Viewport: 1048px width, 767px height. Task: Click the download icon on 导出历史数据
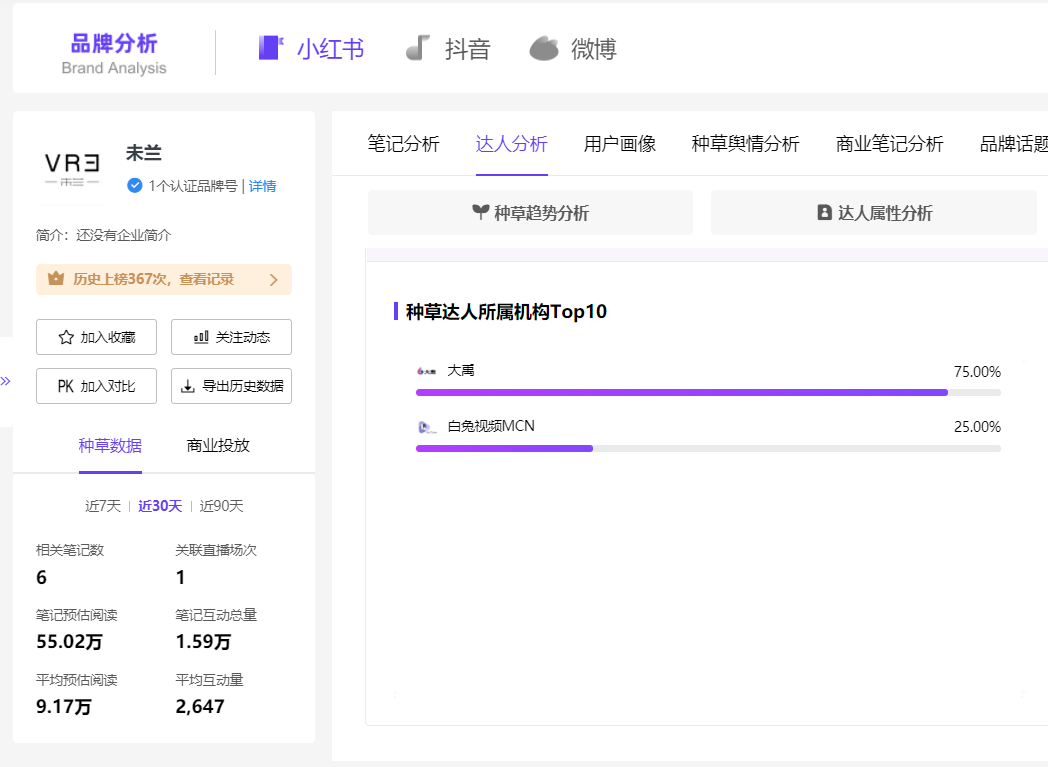(x=188, y=386)
